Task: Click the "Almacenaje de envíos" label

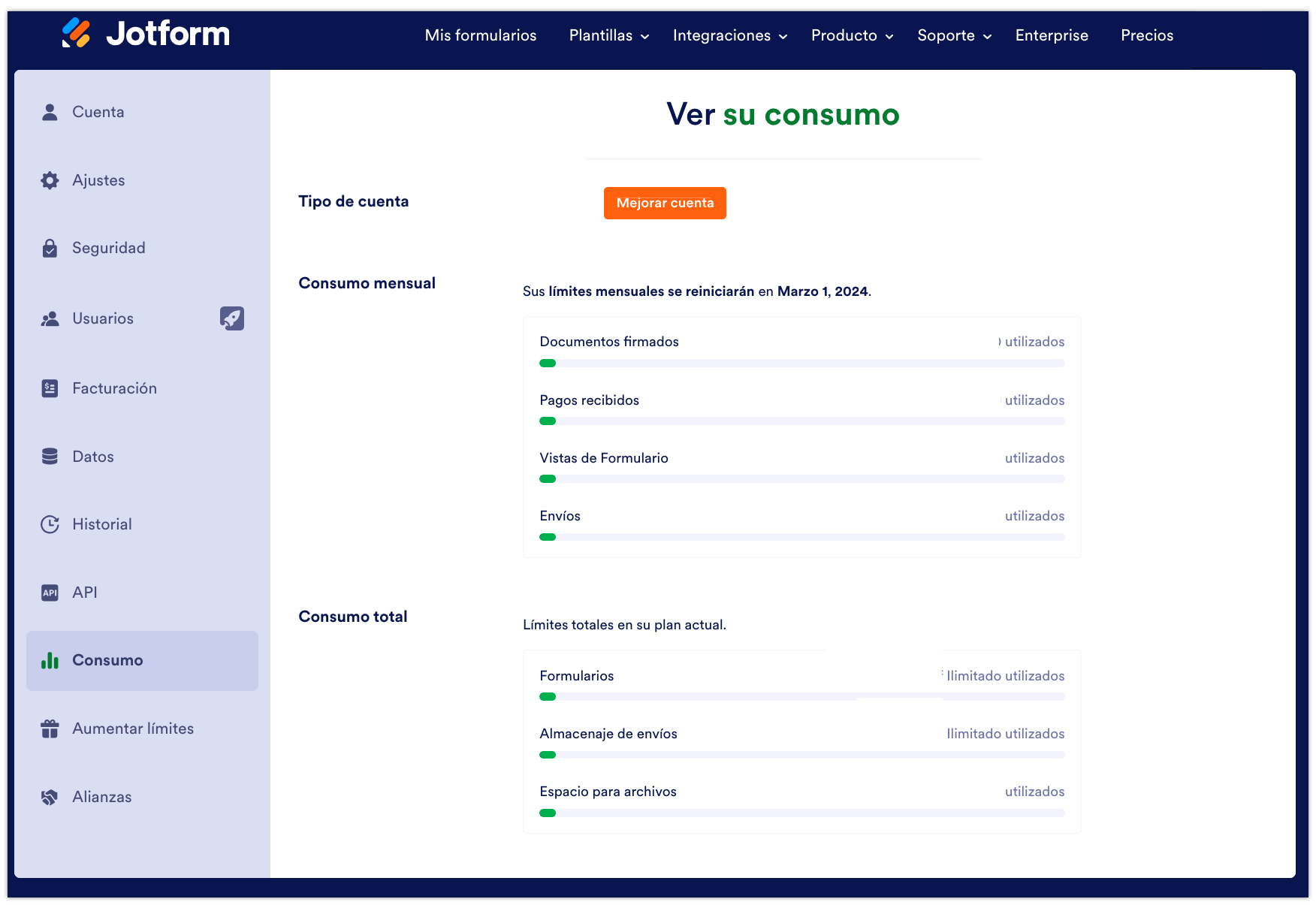Action: tap(608, 734)
